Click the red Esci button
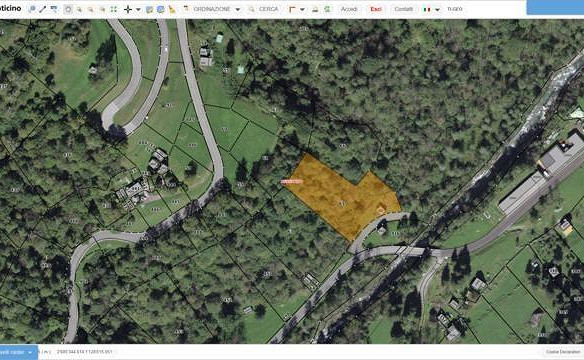Screen dimensions: 584x360 coord(376,9)
